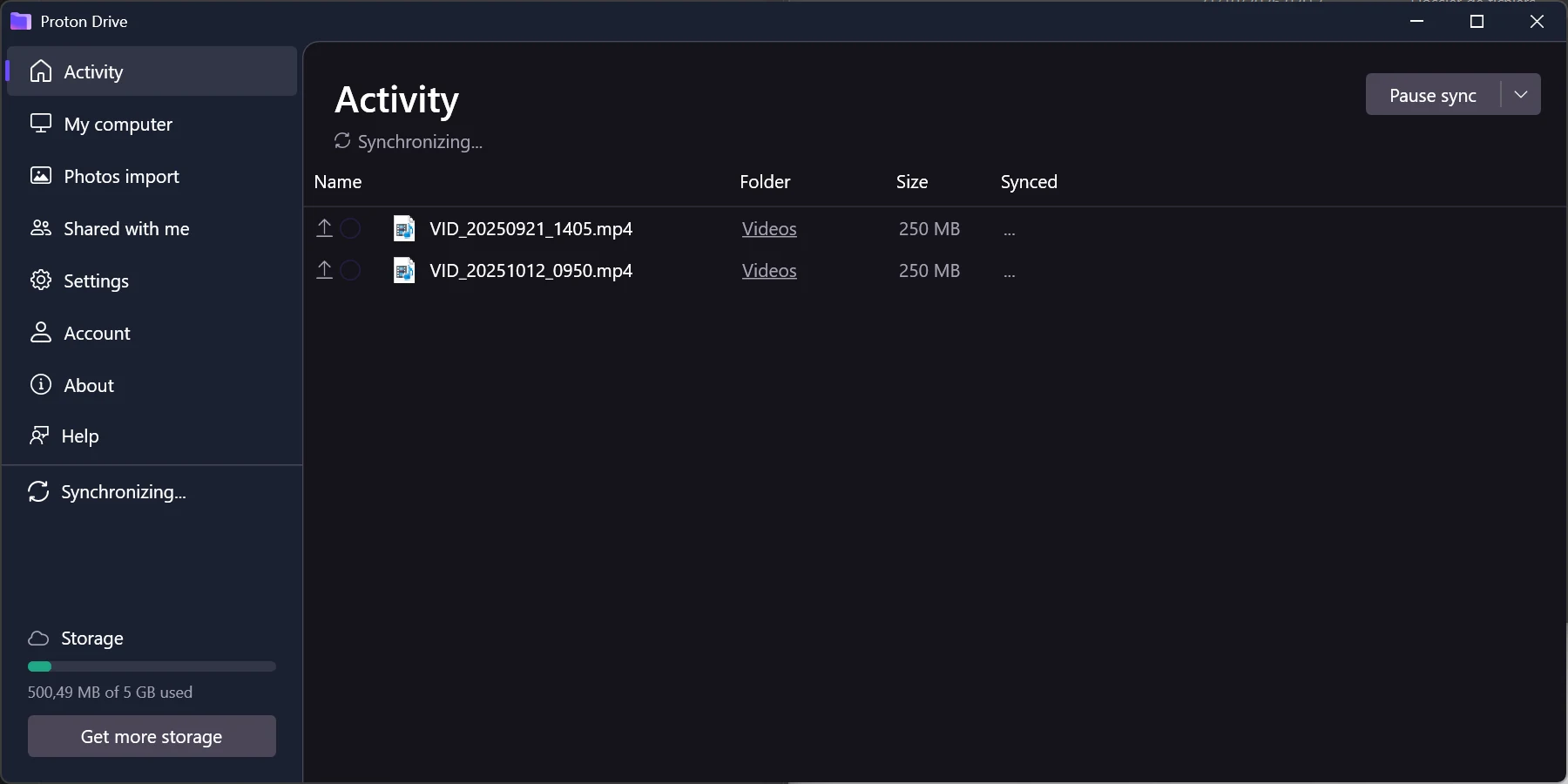Click upload arrow icon for VID_20251012_0950.mp4
1568x784 pixels.
pos(324,270)
